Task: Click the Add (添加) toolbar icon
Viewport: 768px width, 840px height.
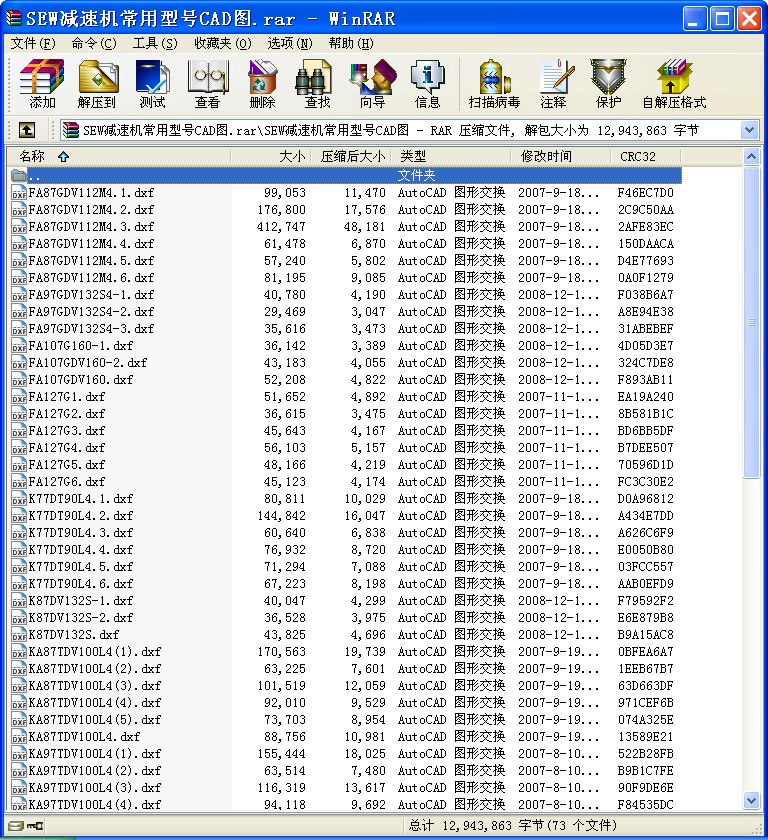Action: tap(42, 84)
